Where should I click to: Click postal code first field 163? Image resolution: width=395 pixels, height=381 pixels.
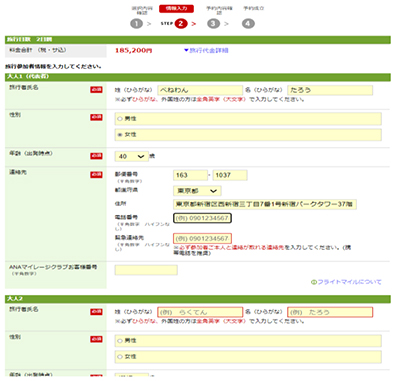pyautogui.click(x=190, y=175)
